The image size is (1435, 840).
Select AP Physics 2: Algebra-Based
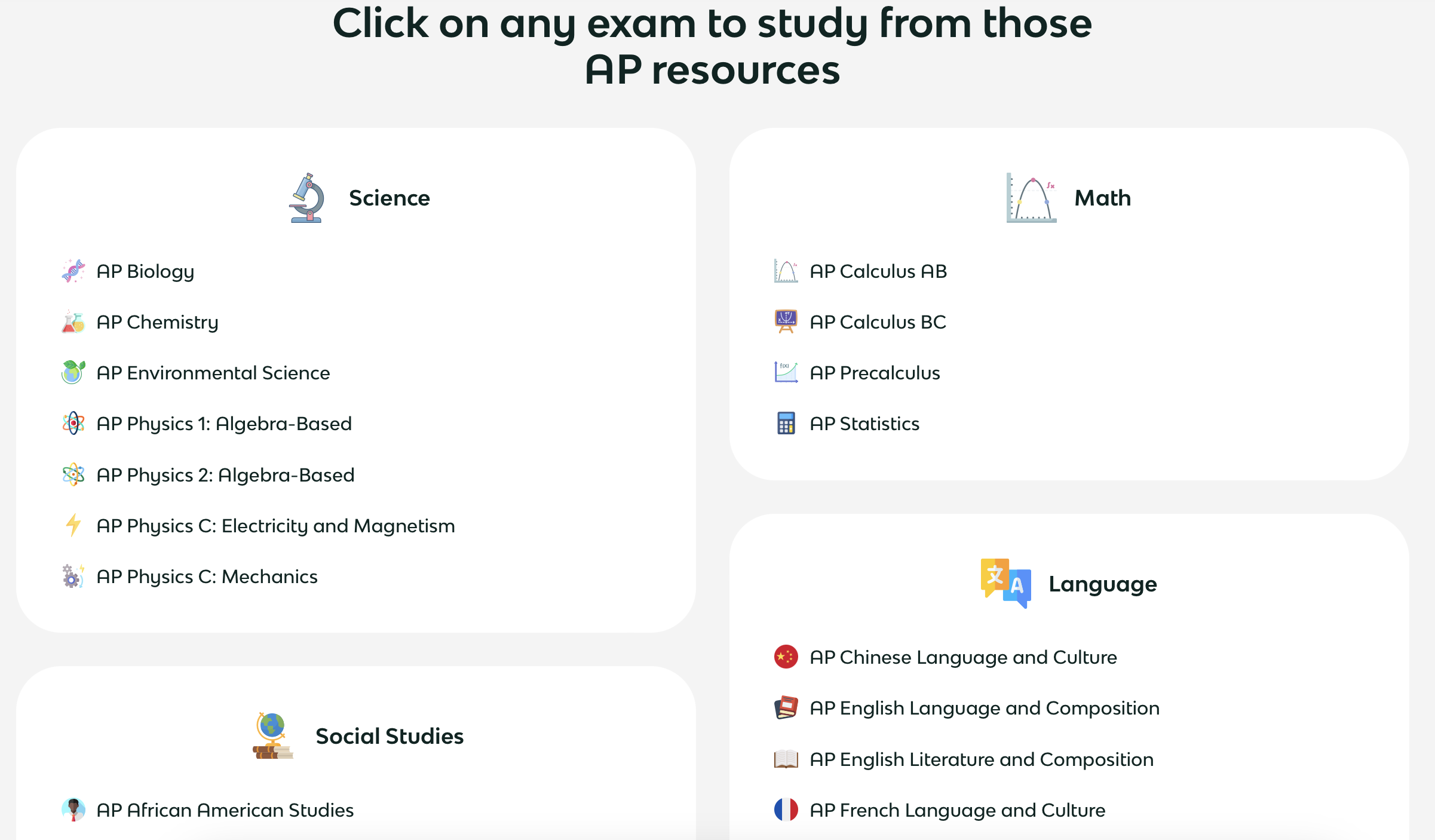[x=225, y=475]
